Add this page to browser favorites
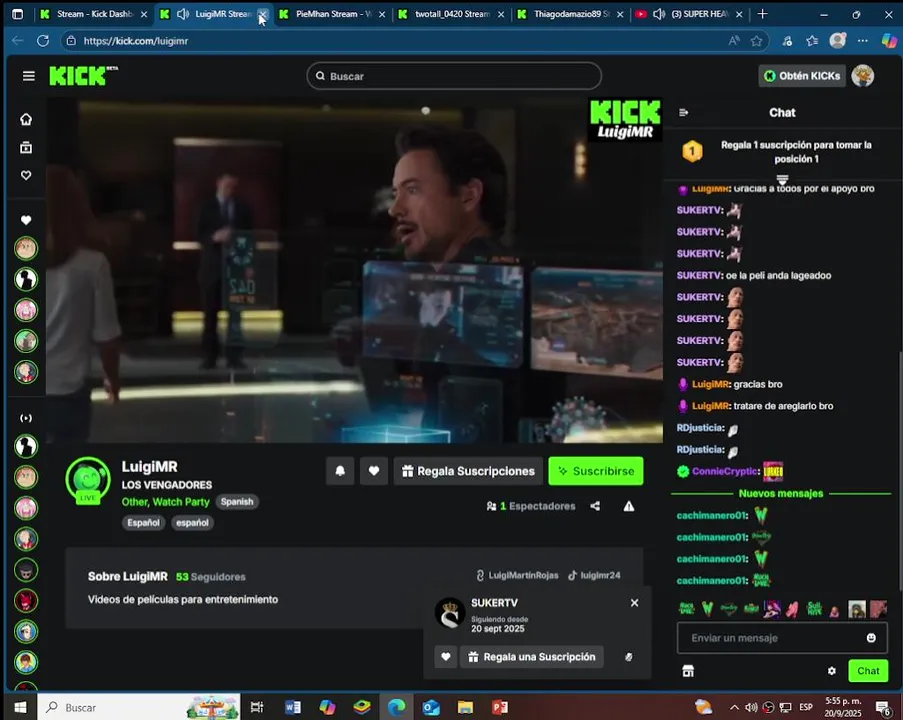903x720 pixels. click(x=756, y=41)
